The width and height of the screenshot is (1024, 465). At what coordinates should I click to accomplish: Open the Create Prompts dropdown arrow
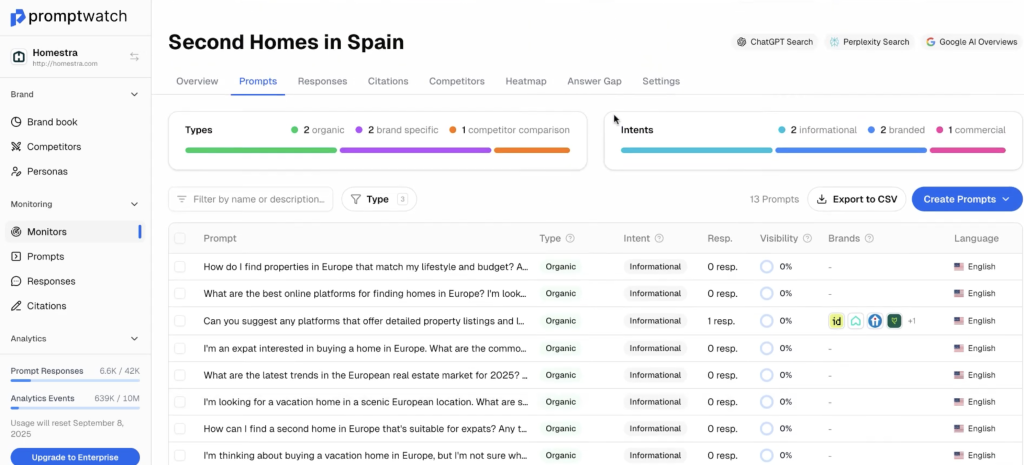pos(1006,199)
